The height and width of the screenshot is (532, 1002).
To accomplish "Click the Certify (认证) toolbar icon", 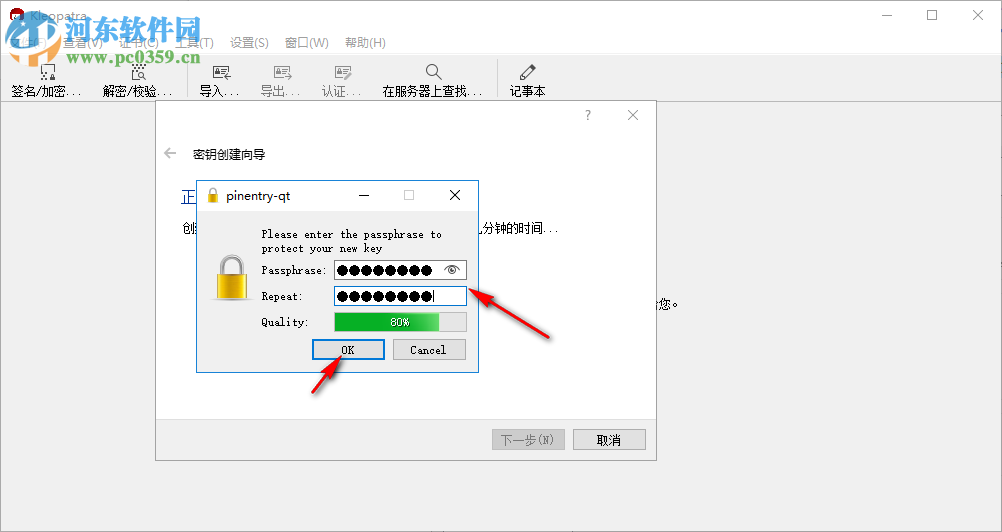I will (x=343, y=72).
